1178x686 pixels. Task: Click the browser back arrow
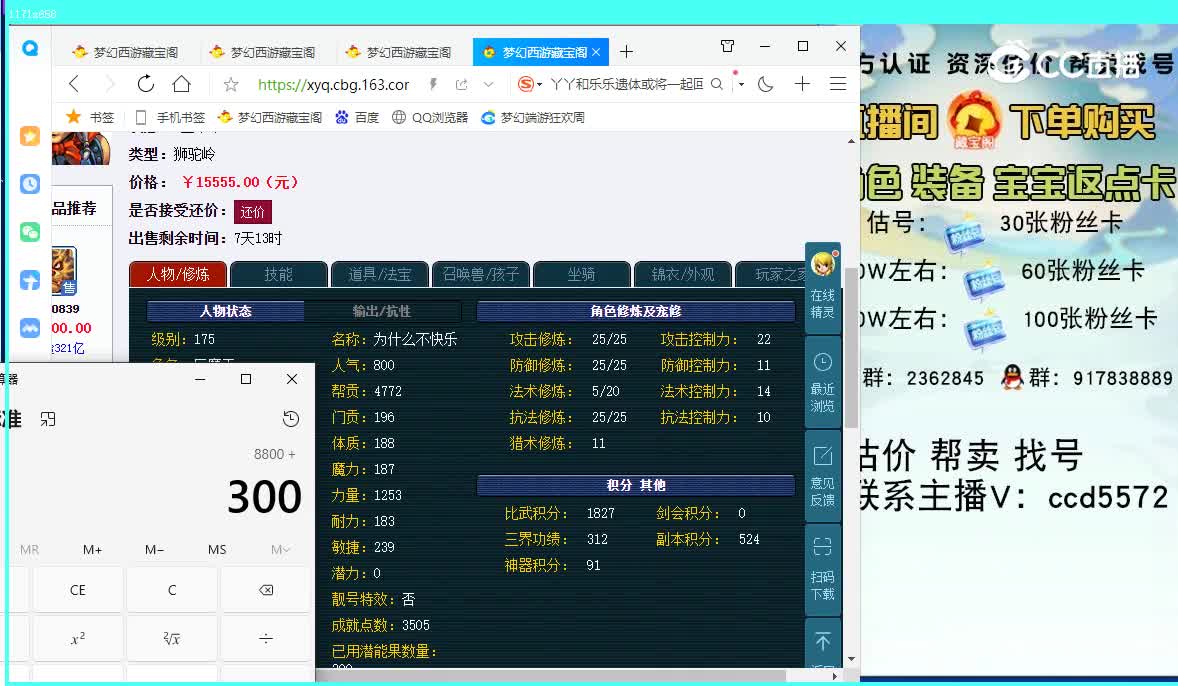(74, 84)
